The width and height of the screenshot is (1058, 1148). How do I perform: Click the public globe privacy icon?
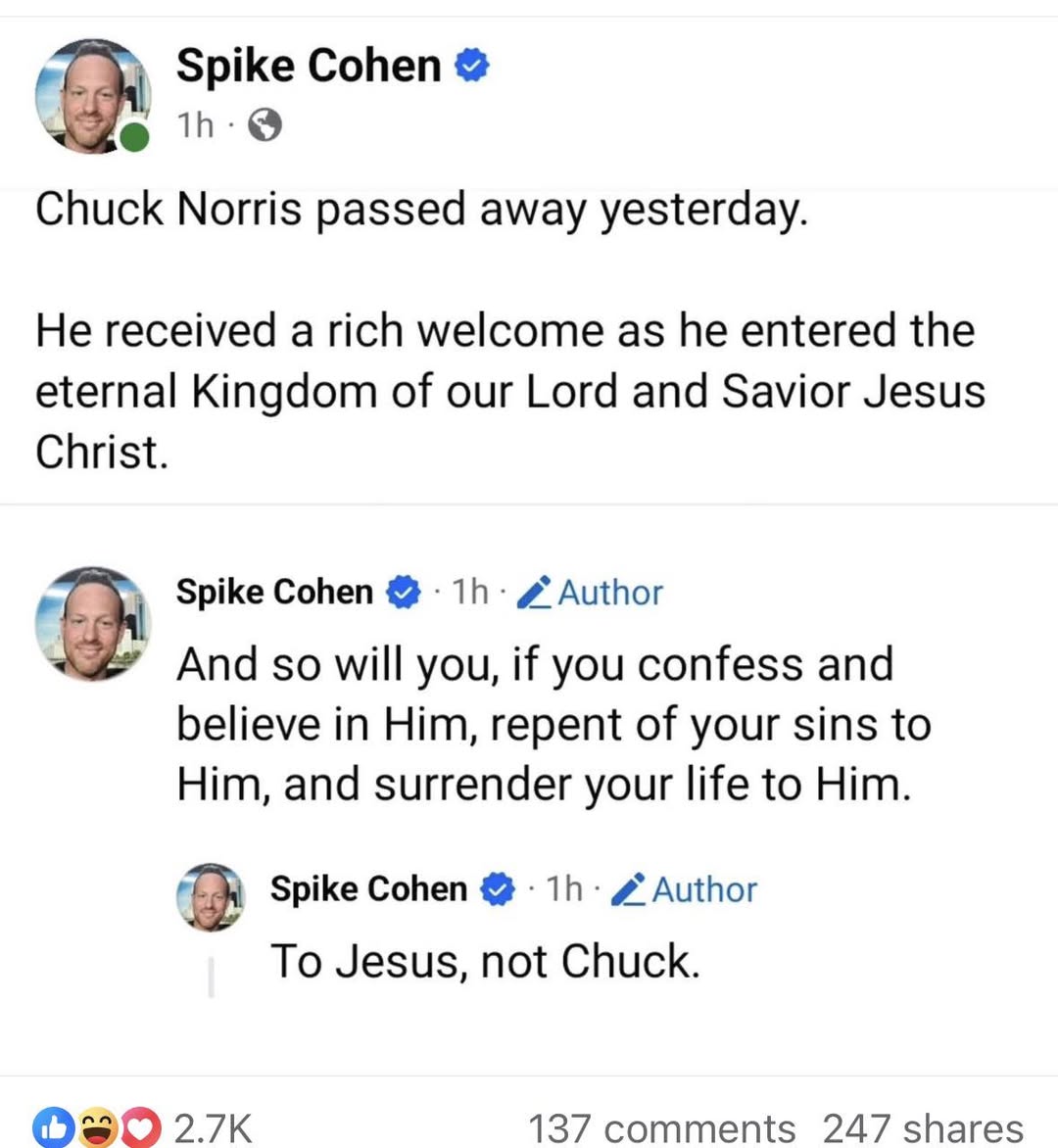[x=264, y=125]
